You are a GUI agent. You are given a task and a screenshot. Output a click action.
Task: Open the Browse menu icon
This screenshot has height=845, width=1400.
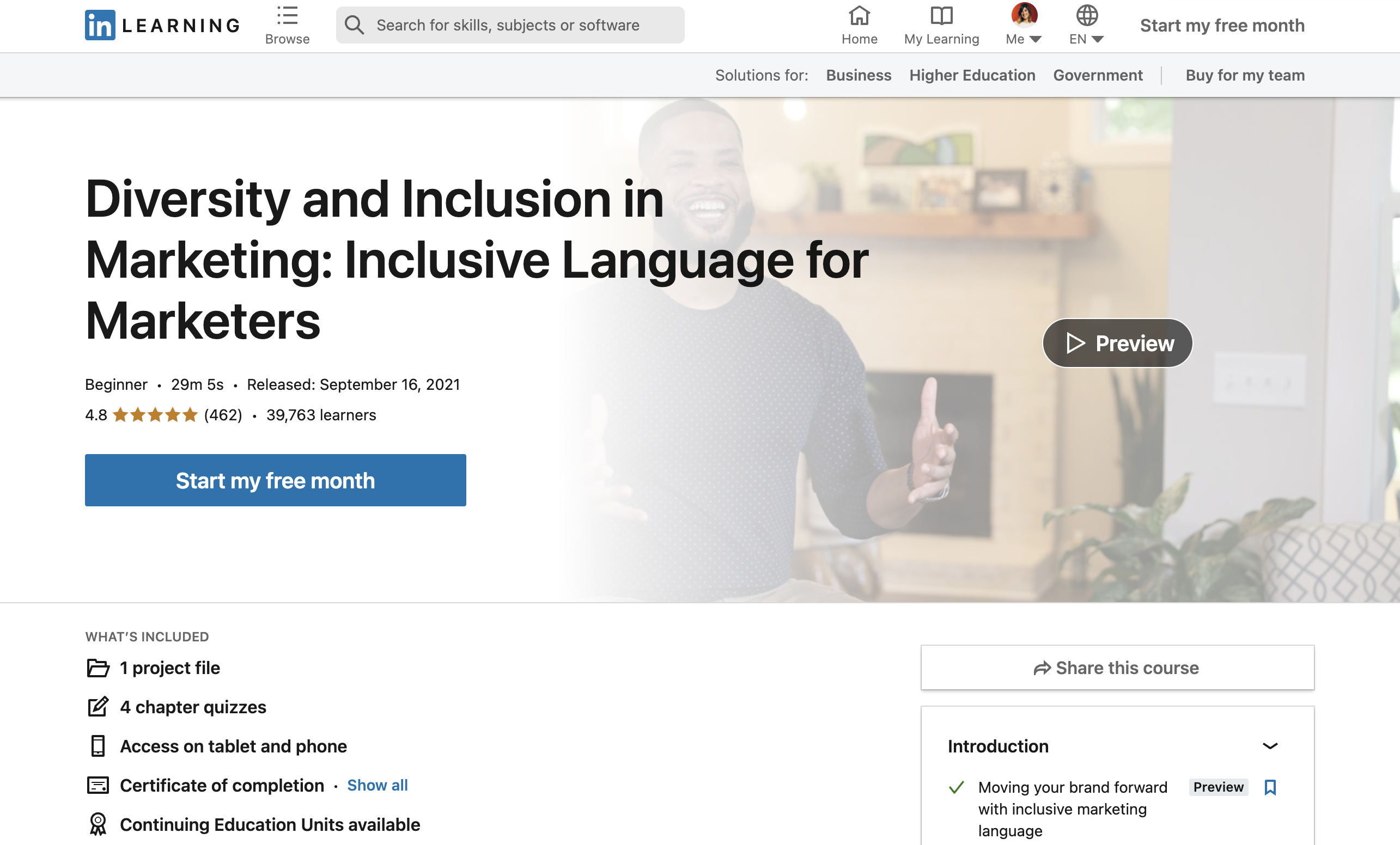[x=287, y=16]
